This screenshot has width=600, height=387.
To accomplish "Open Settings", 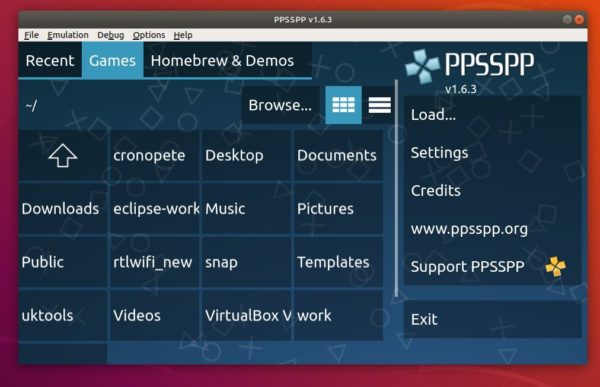I will click(492, 153).
